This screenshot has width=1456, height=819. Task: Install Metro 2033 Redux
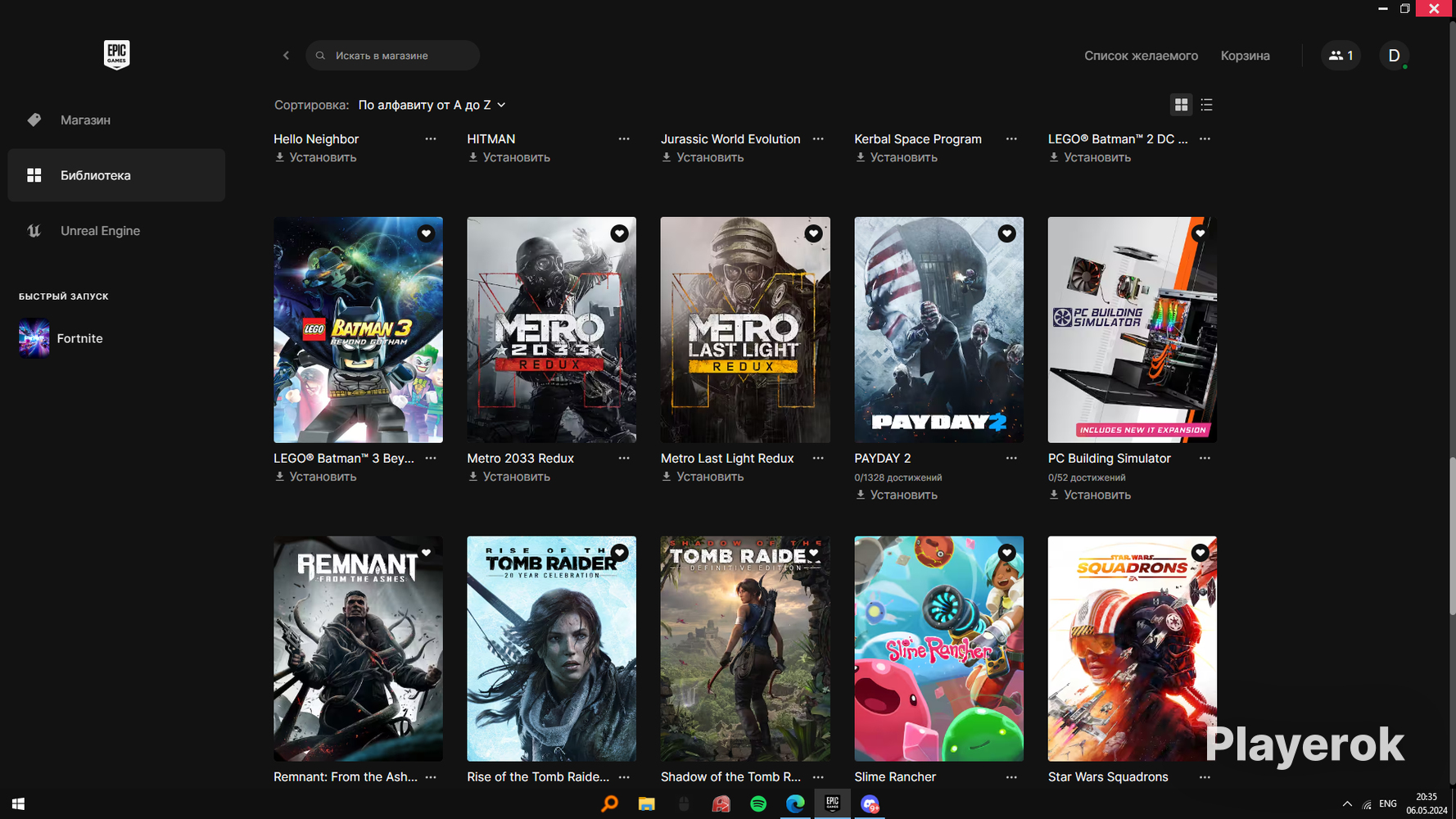pyautogui.click(x=509, y=477)
